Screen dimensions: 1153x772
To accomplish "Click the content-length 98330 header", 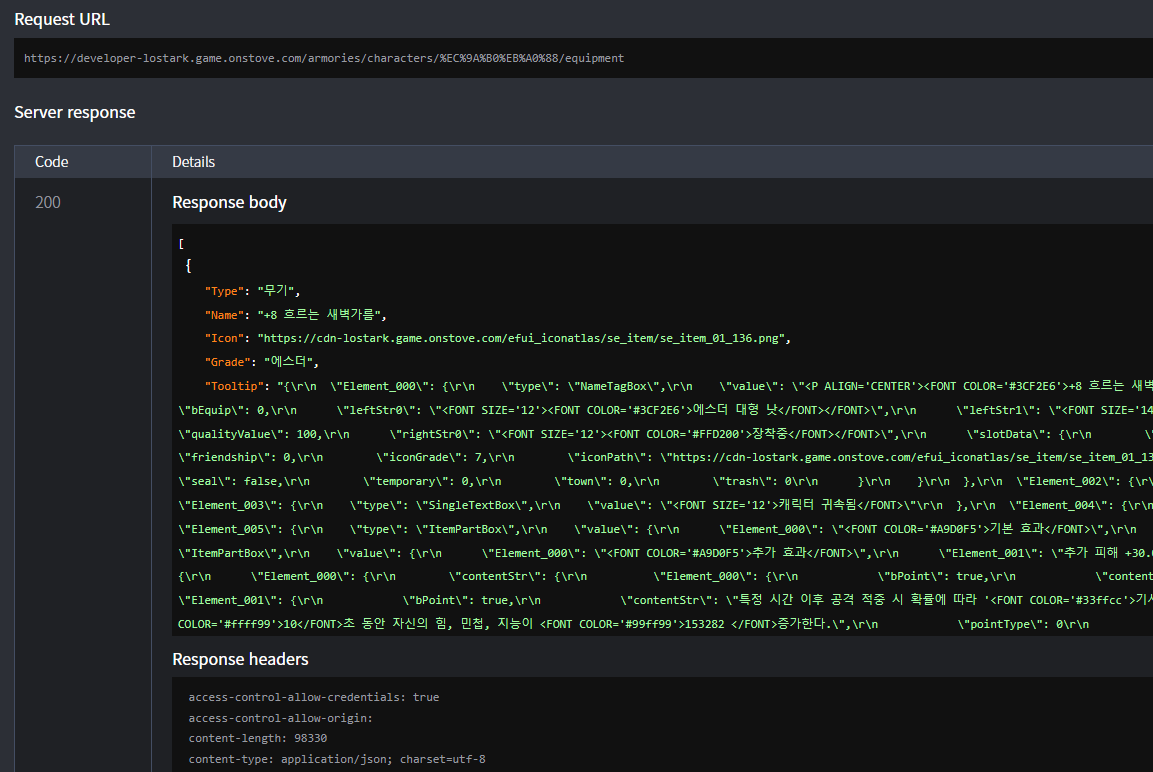I will [257, 738].
